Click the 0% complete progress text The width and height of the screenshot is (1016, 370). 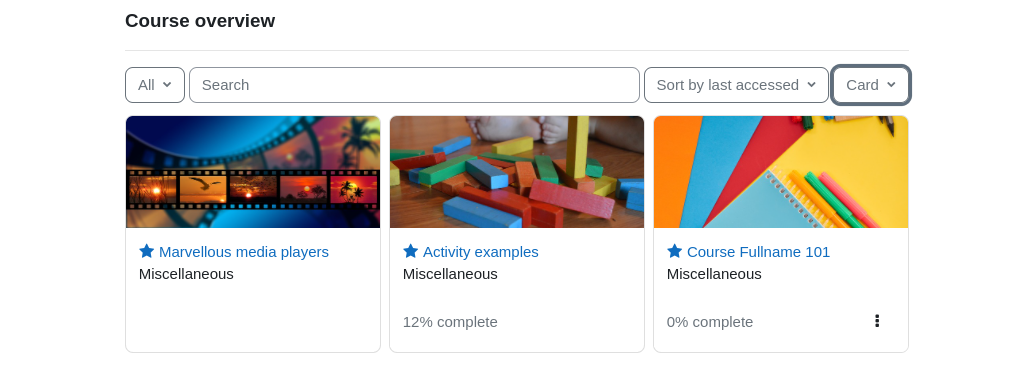pos(710,322)
